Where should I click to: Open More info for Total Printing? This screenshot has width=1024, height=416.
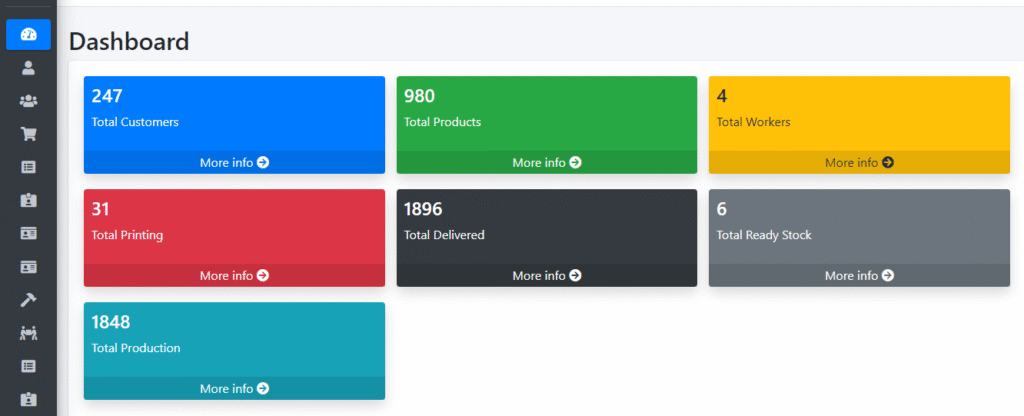click(x=234, y=276)
